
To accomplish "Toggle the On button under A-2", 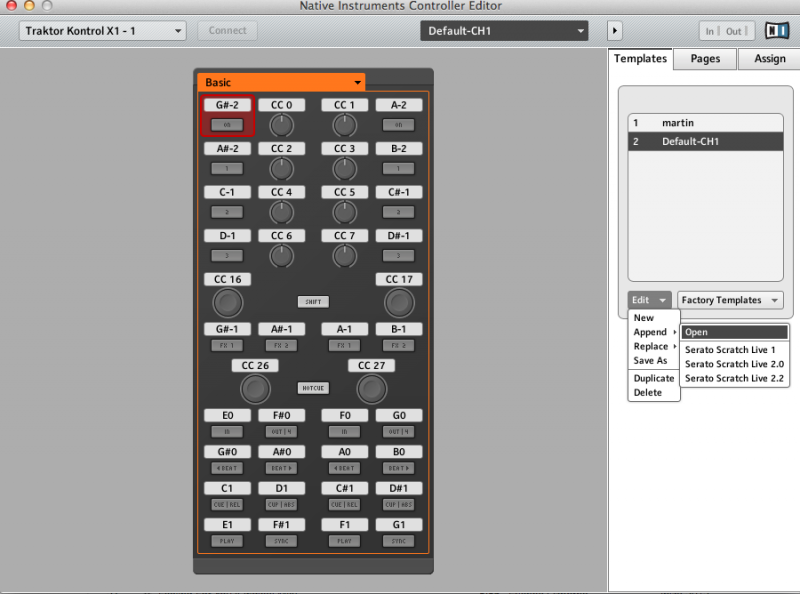I will click(398, 125).
